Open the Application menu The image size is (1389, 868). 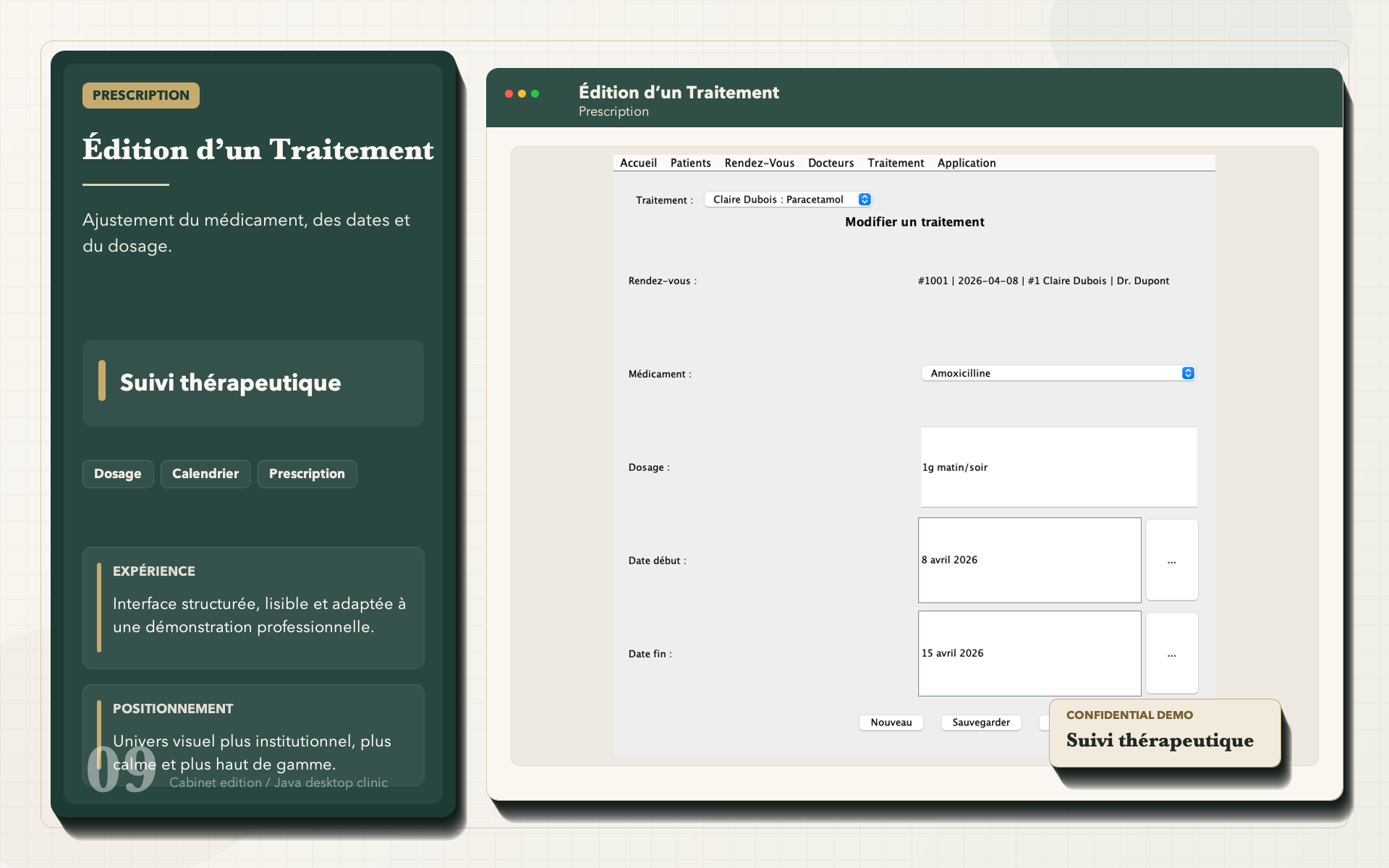coord(967,163)
